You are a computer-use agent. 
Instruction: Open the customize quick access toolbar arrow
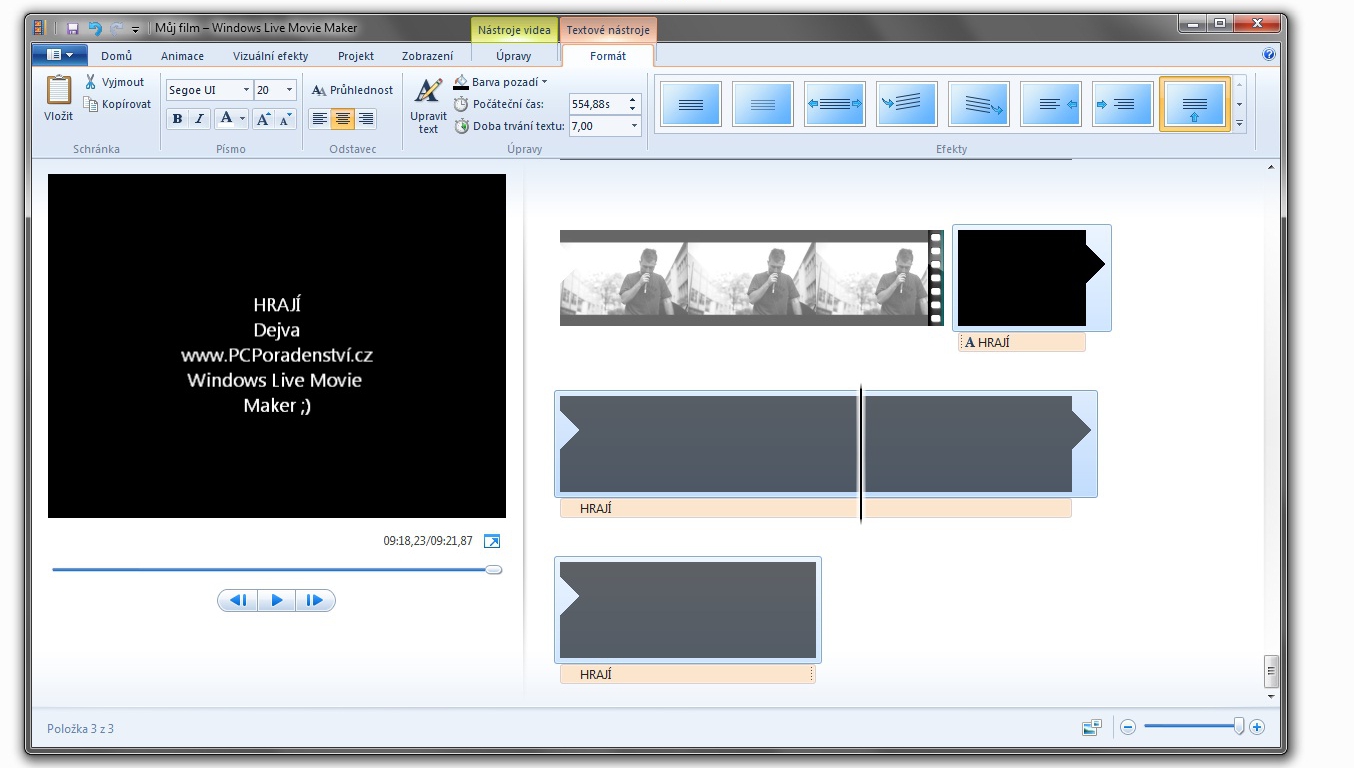[x=135, y=29]
